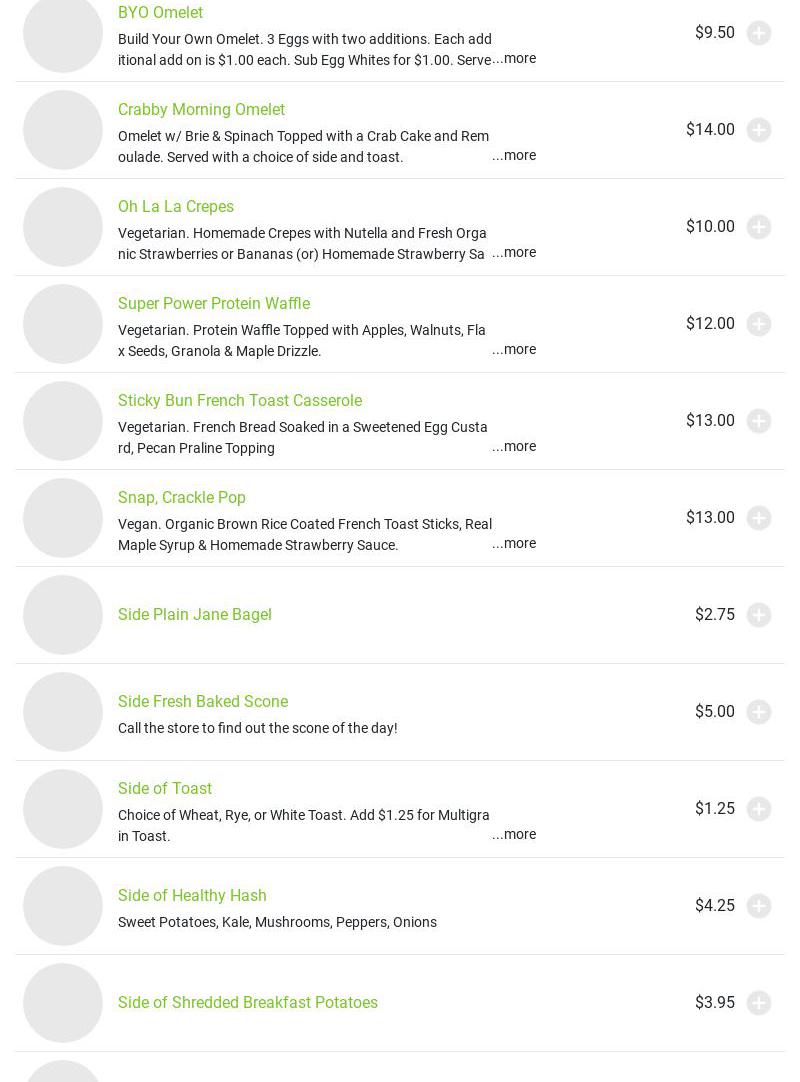Add Side Fresh Baked Scone plus icon
Image resolution: width=800 pixels, height=1082 pixels.
(x=759, y=712)
